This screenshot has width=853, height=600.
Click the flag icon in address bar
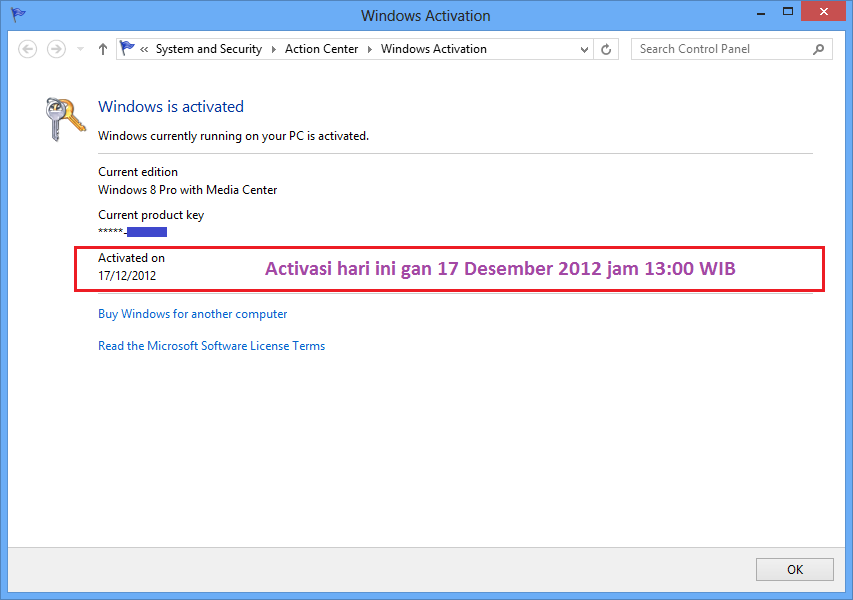tap(127, 48)
